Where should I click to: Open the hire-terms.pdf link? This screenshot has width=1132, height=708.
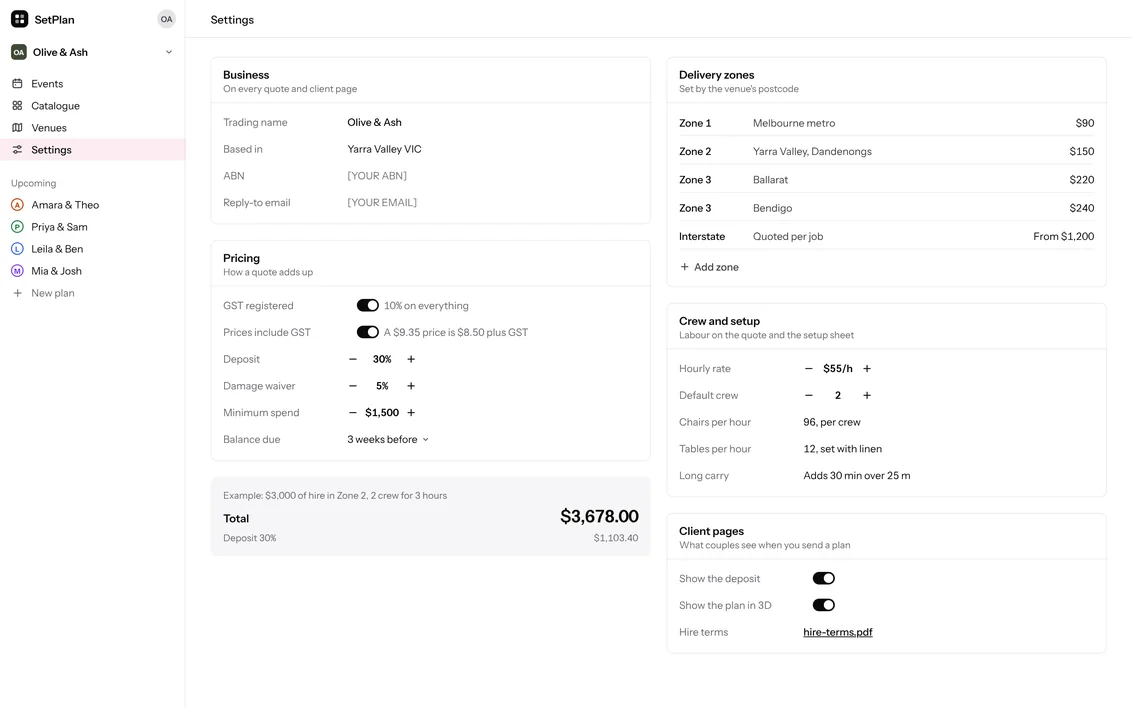[x=837, y=631]
